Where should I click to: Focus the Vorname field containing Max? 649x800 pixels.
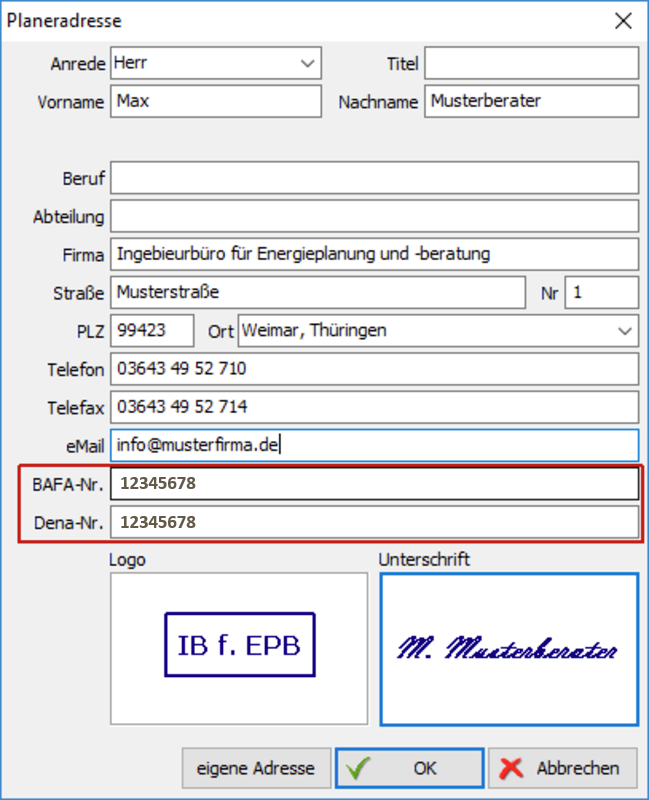pos(216,101)
